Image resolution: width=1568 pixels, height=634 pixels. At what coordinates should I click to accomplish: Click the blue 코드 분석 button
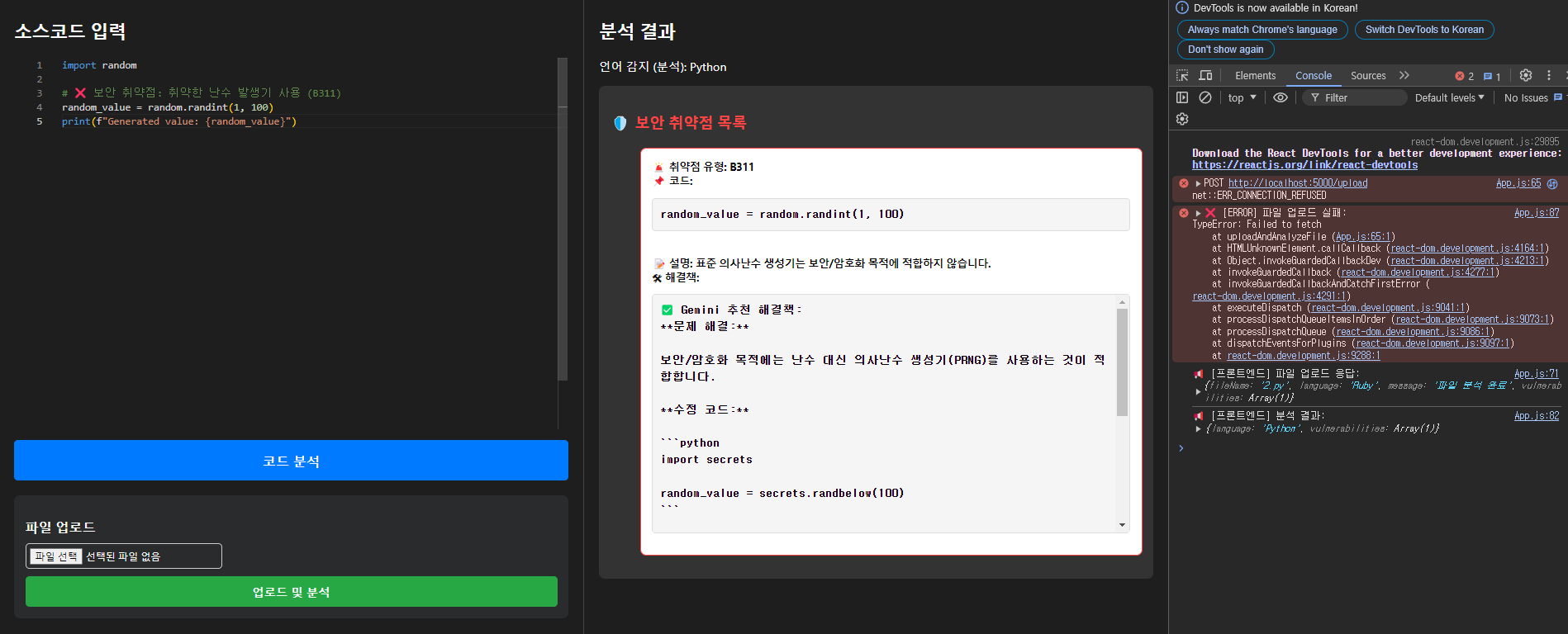click(291, 461)
